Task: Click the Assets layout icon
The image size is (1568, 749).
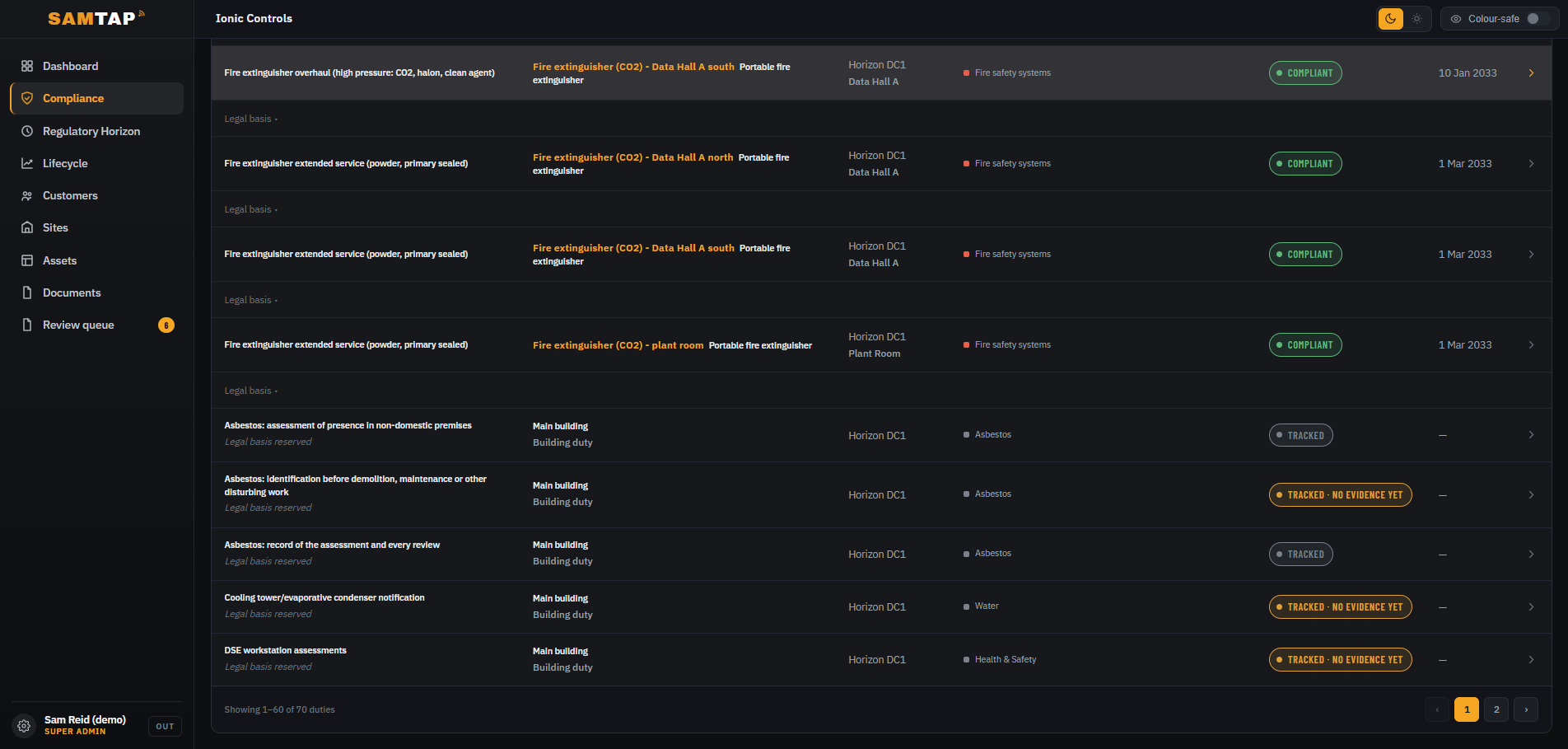Action: point(27,260)
